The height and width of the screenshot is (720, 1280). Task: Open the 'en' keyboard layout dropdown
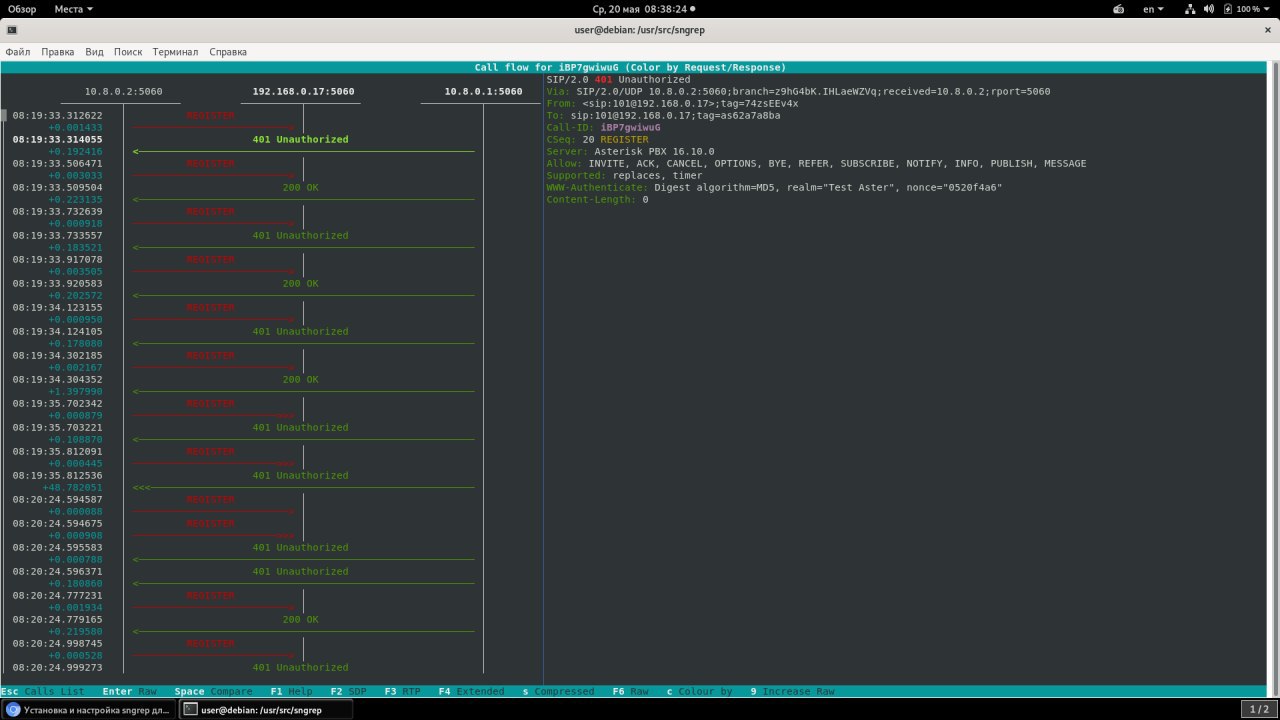tap(1154, 9)
